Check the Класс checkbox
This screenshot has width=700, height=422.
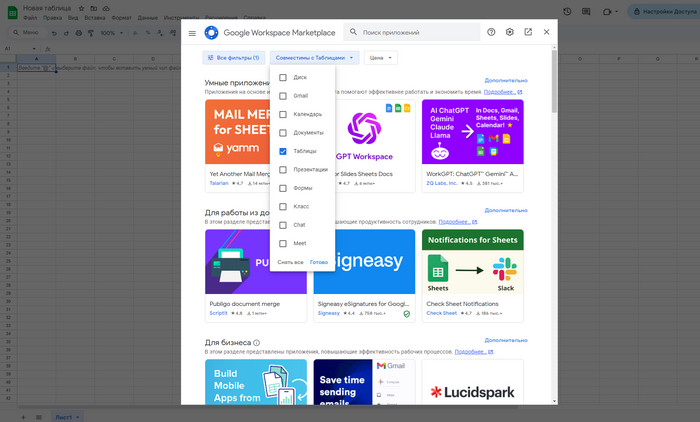[x=283, y=207]
